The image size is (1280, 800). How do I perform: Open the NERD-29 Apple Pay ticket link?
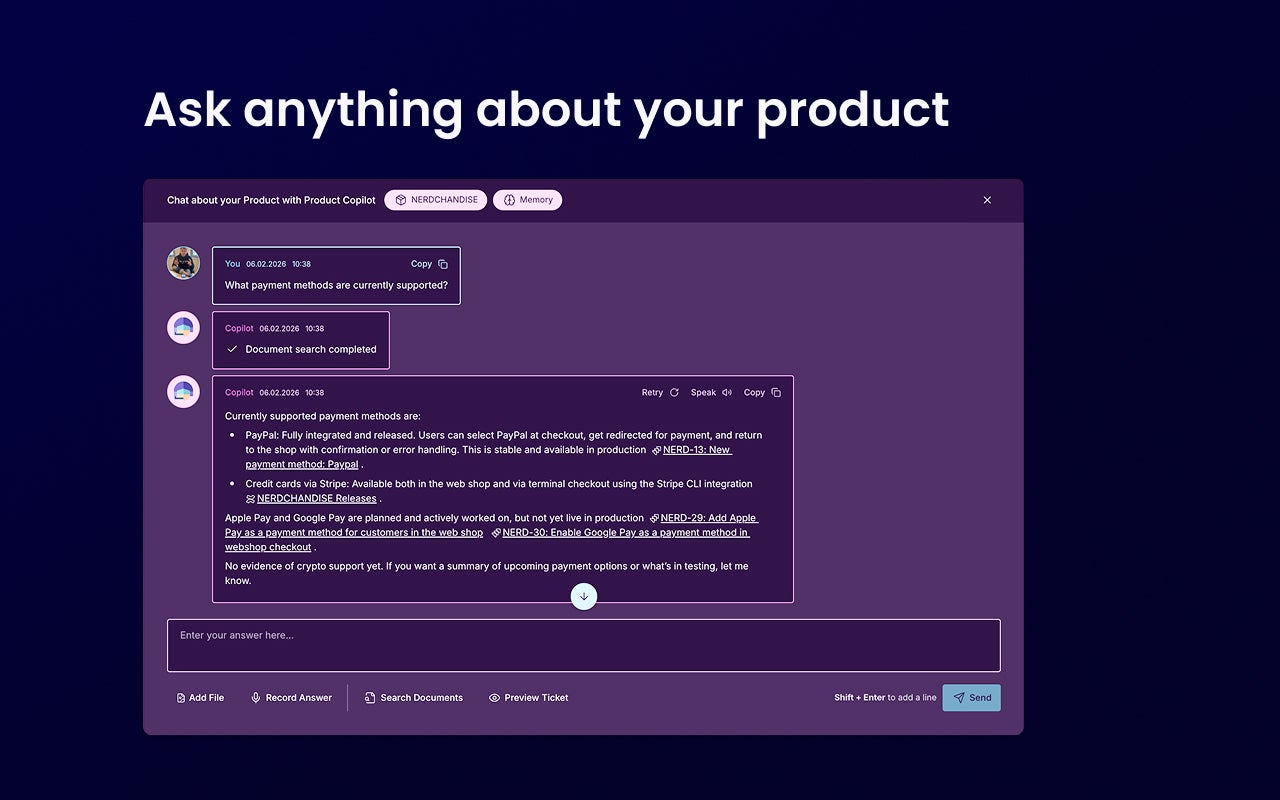(707, 518)
